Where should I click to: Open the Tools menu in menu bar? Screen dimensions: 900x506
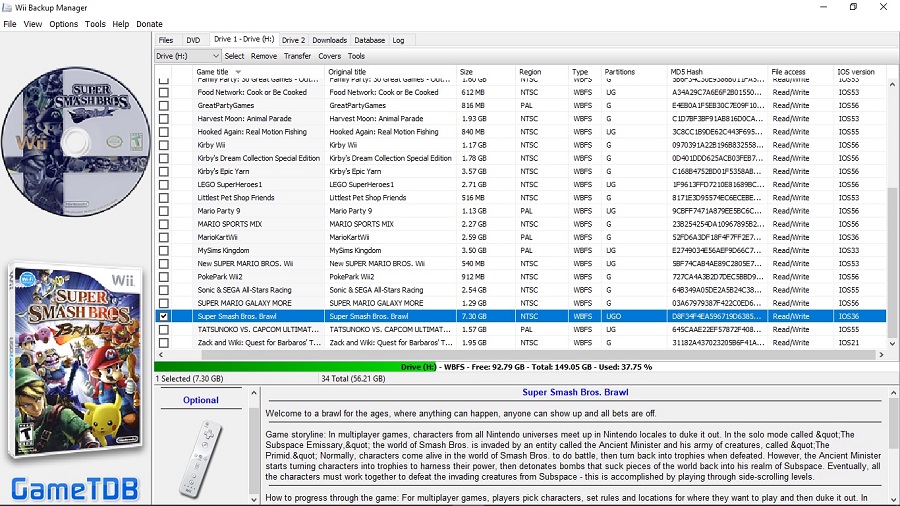(95, 24)
